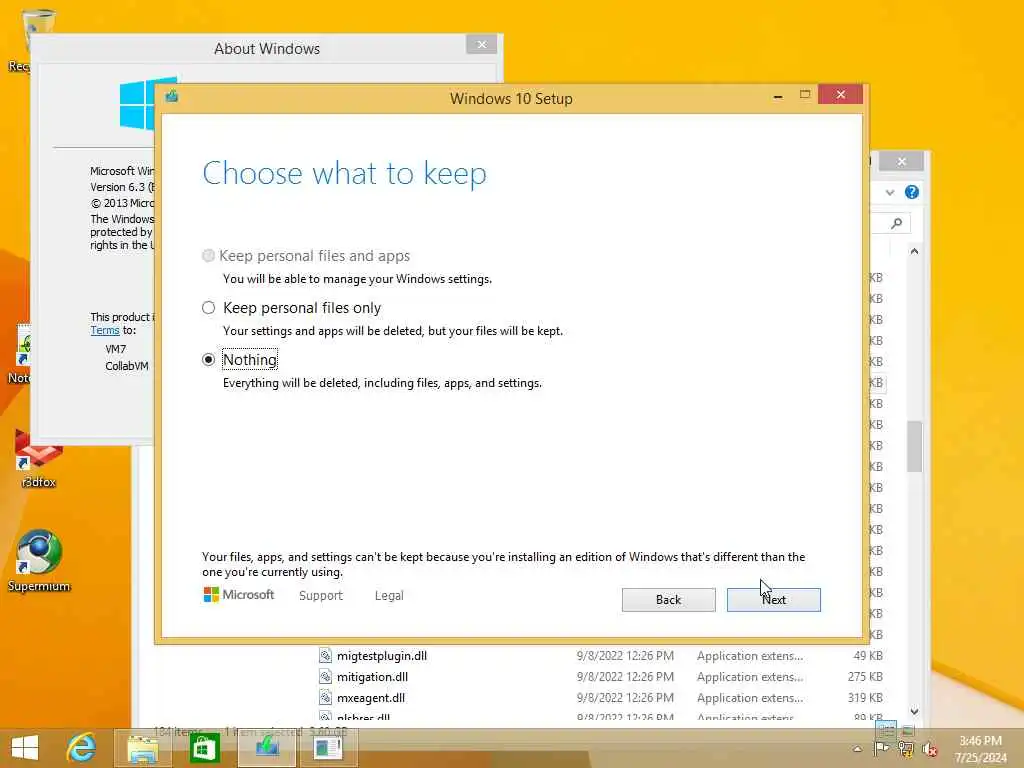This screenshot has width=1024, height=768.
Task: Click Explorer scrollbar up arrow
Action: coord(914,251)
